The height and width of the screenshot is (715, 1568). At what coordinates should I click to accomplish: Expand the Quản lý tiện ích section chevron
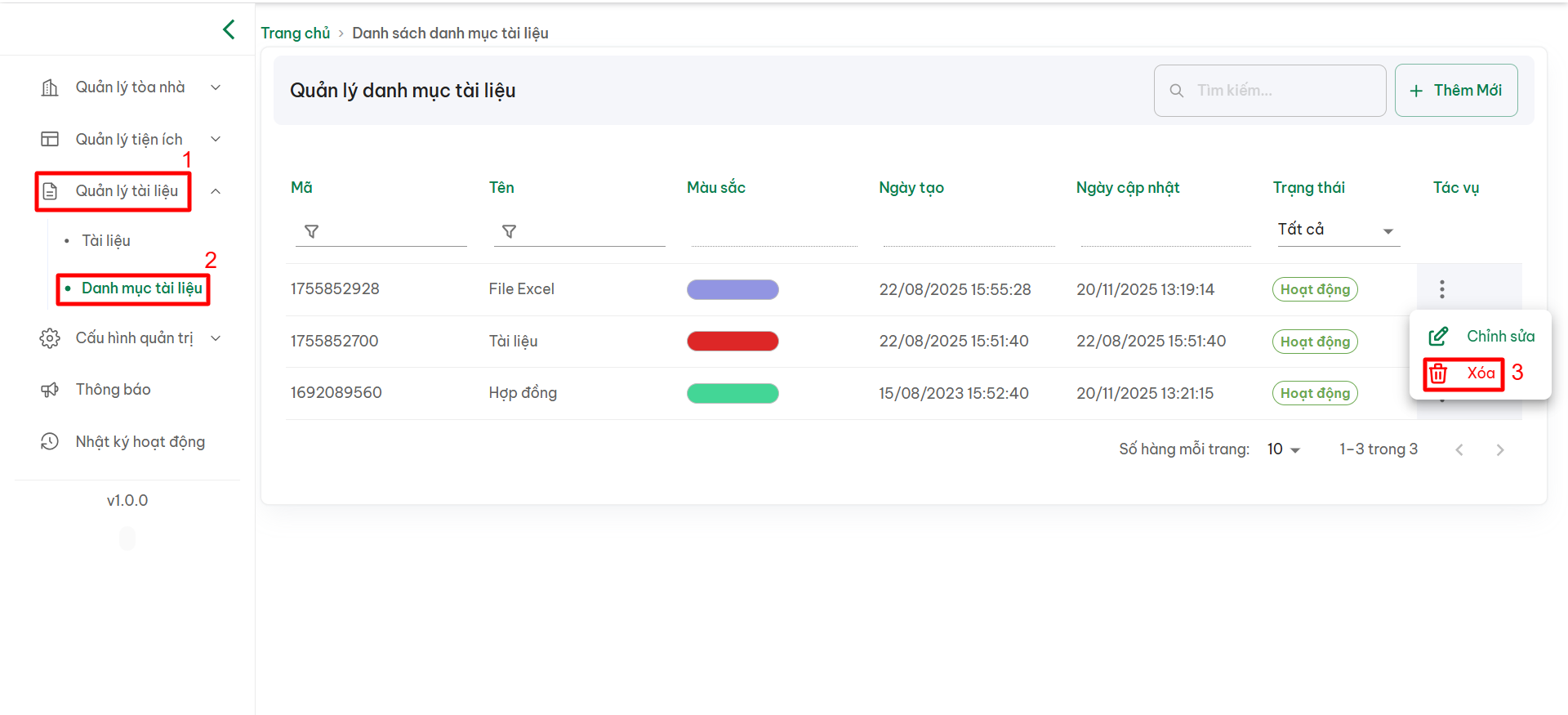pyautogui.click(x=216, y=140)
